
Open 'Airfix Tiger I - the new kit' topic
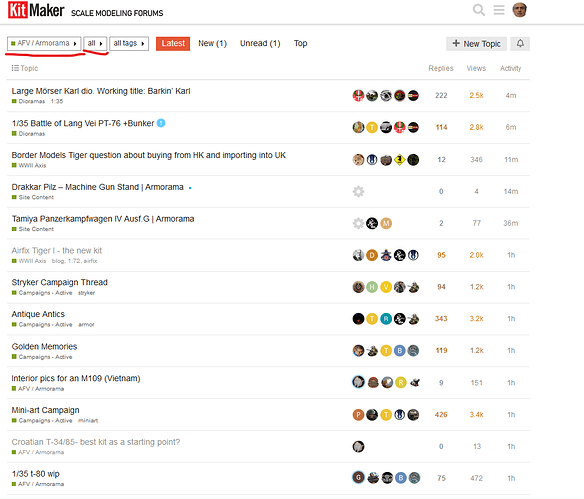tap(57, 251)
